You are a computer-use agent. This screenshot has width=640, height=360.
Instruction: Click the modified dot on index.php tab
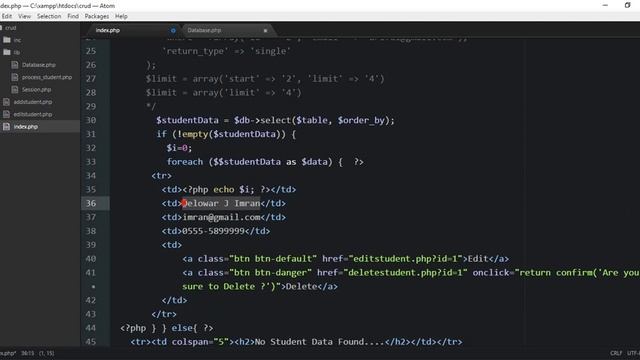173,30
